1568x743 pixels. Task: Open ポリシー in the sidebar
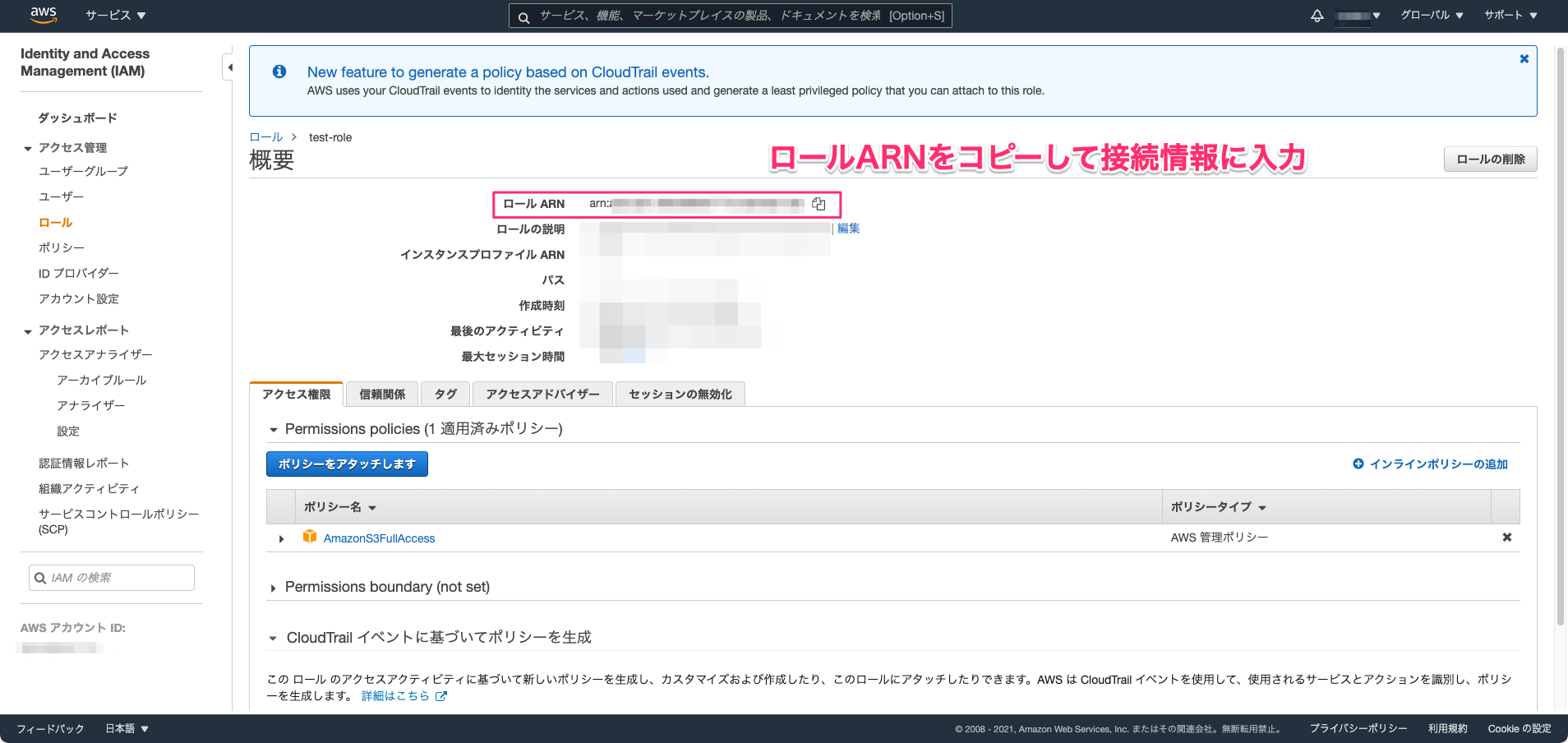point(62,247)
